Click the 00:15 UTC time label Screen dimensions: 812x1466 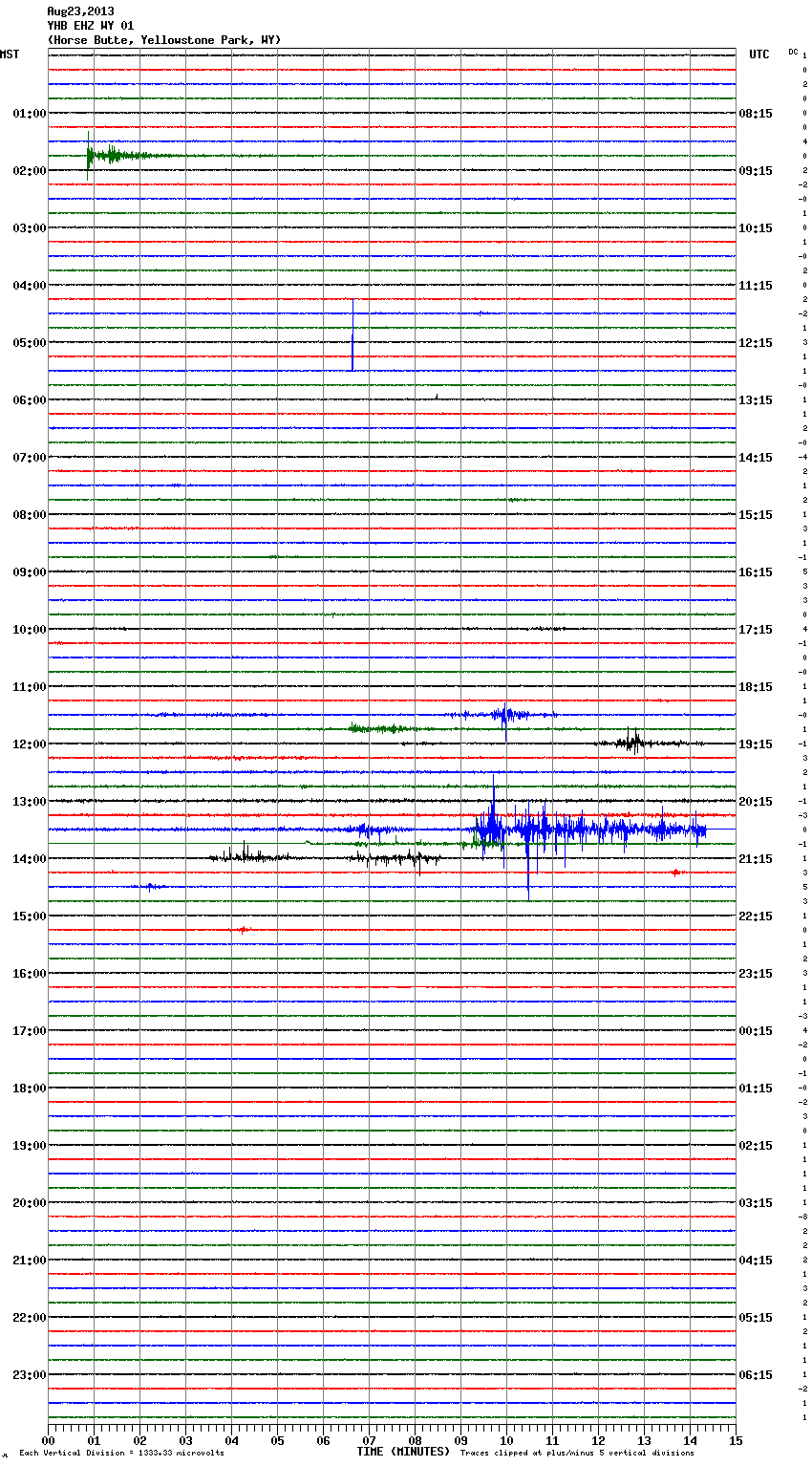[756, 1031]
